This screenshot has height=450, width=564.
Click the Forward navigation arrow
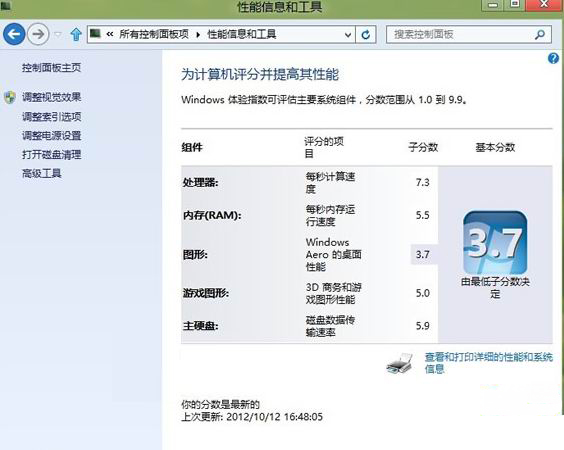coord(38,34)
